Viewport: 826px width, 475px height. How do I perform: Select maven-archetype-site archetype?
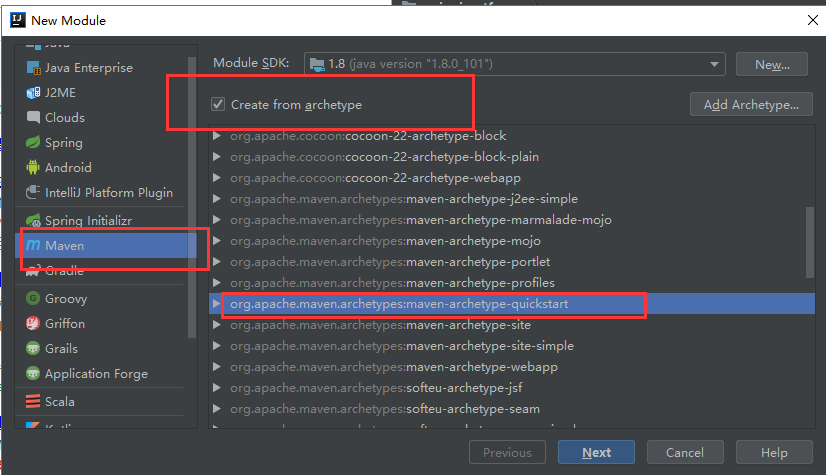pyautogui.click(x=380, y=325)
